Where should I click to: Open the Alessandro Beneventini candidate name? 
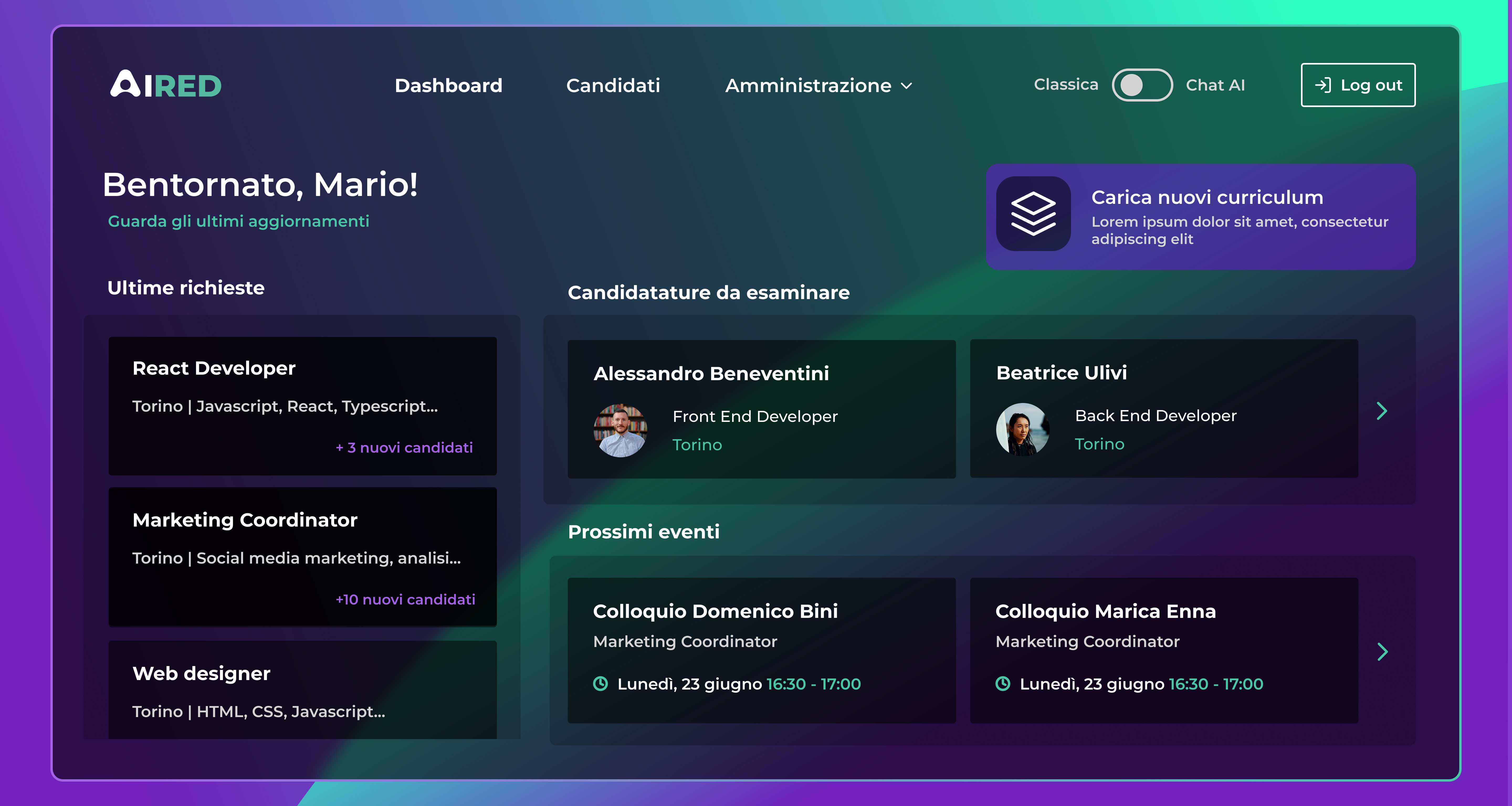point(711,373)
